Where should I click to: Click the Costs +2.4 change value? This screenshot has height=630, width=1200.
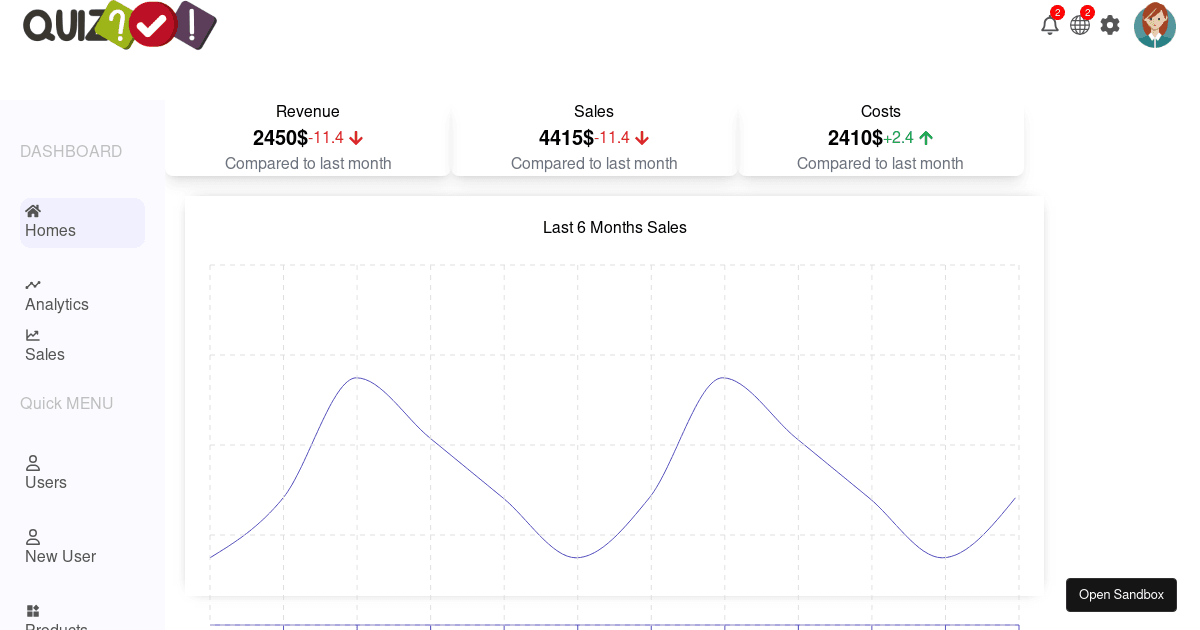[898, 138]
